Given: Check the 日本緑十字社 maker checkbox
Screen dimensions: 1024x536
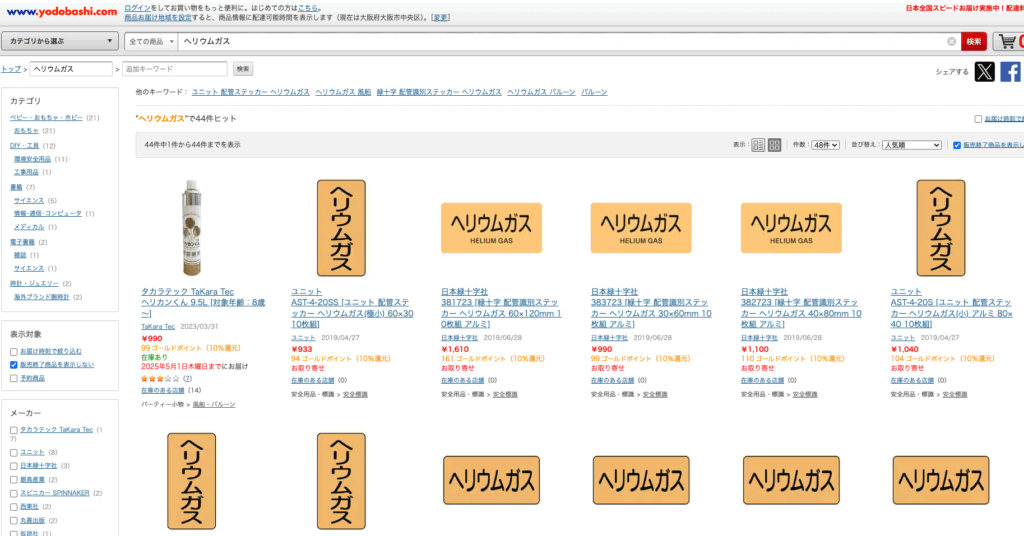Looking at the screenshot, I should point(14,466).
